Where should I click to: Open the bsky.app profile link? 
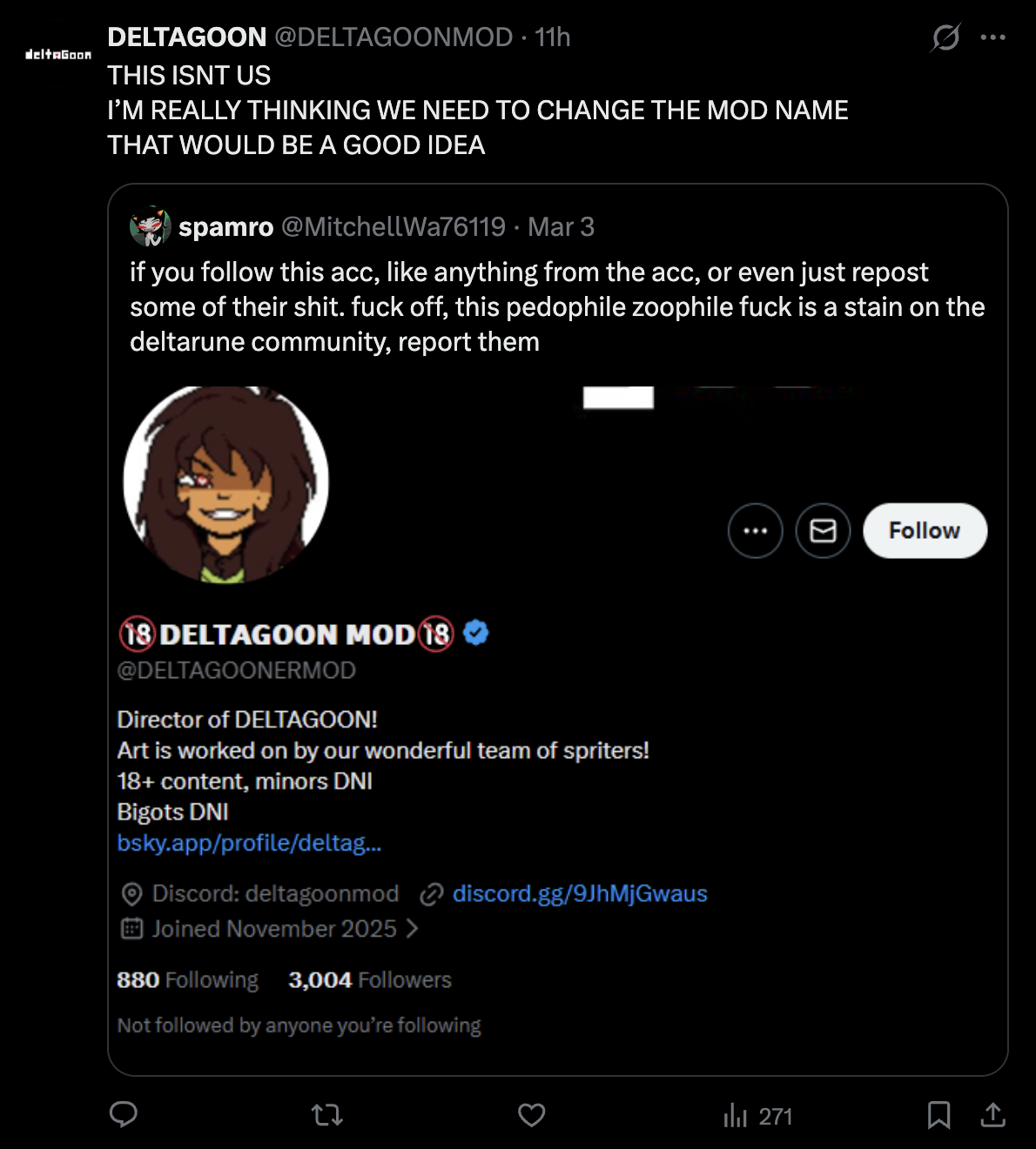pos(249,843)
